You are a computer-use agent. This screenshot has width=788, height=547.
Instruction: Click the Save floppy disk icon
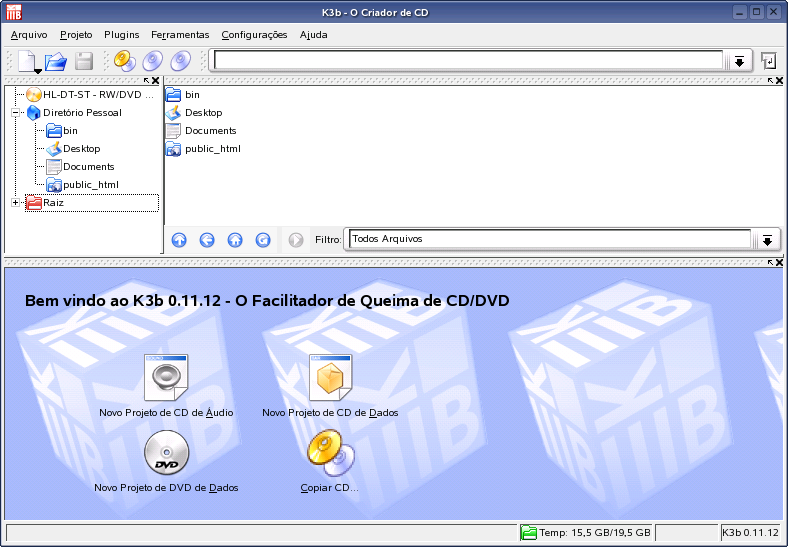click(x=84, y=61)
